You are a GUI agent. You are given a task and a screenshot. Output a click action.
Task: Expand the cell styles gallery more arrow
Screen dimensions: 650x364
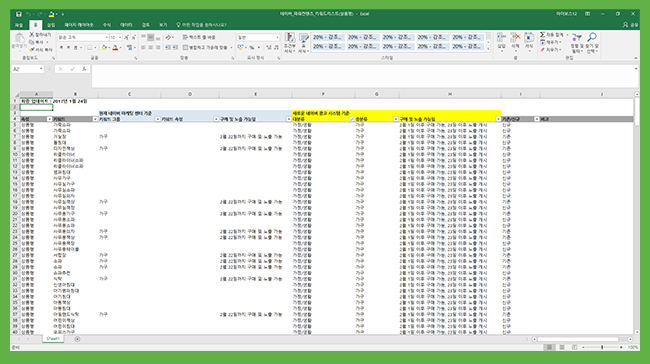pos(488,49)
